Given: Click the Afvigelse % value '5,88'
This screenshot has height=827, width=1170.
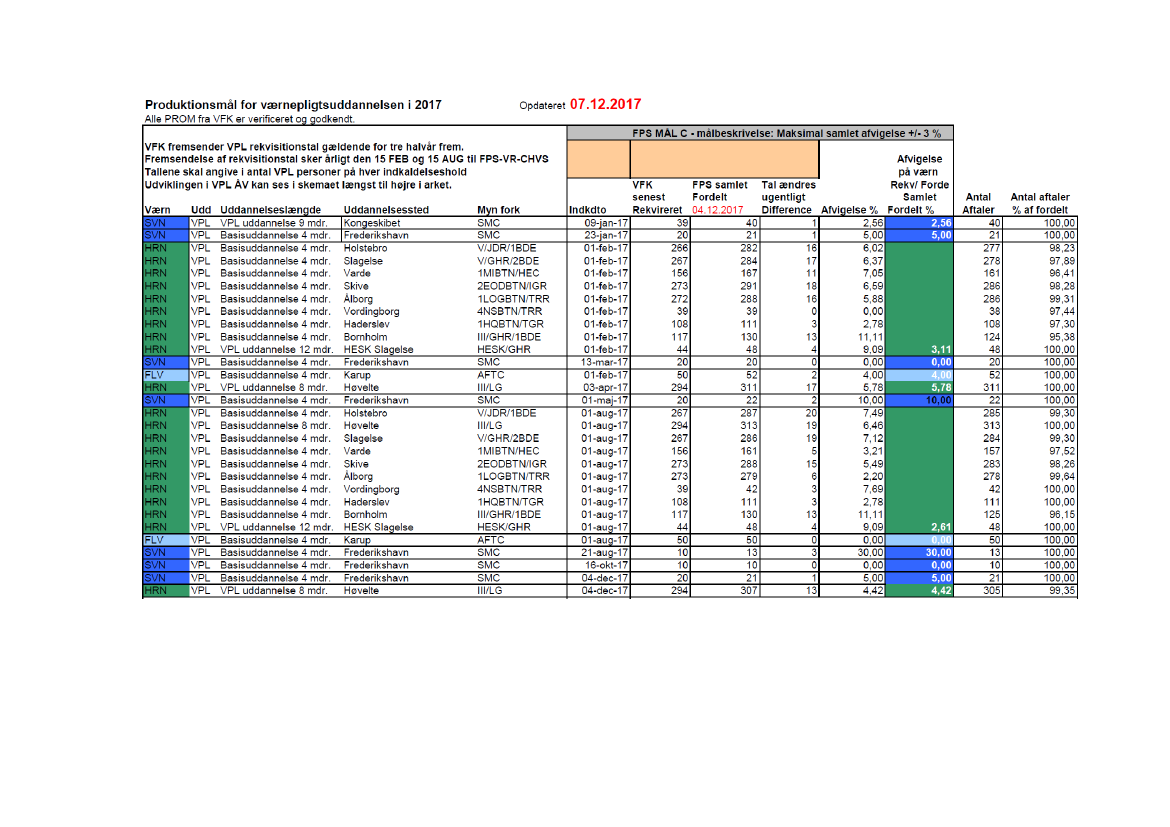Looking at the screenshot, I should (873, 299).
